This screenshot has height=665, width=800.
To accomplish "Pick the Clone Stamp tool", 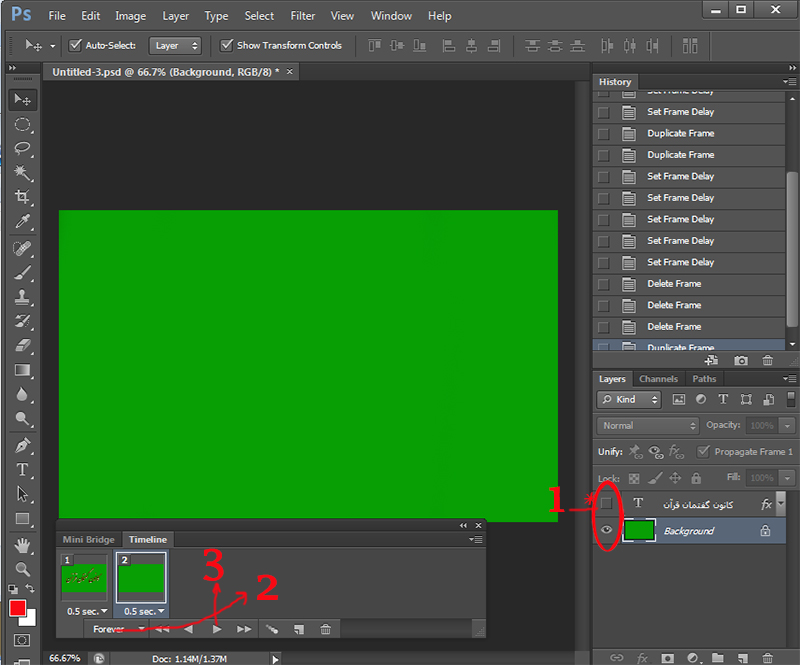I will tap(22, 297).
